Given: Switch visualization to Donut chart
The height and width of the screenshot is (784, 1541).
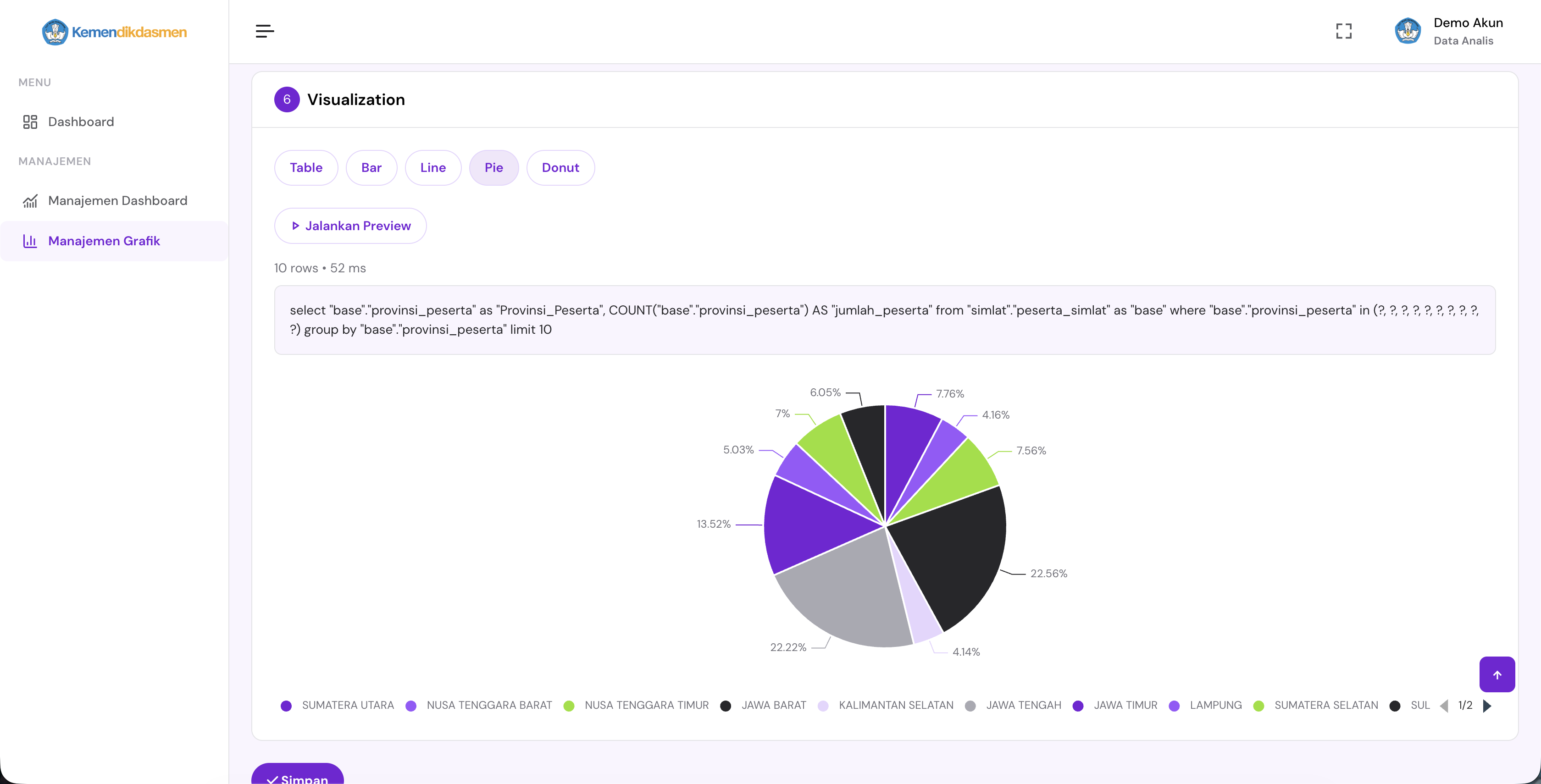Looking at the screenshot, I should coord(560,168).
